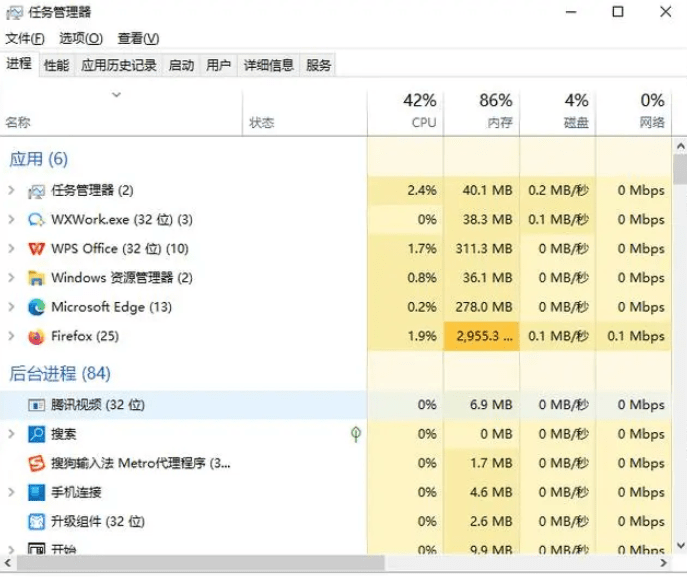The image size is (687, 577).
Task: Click the 手机连接 process icon
Action: point(37,493)
